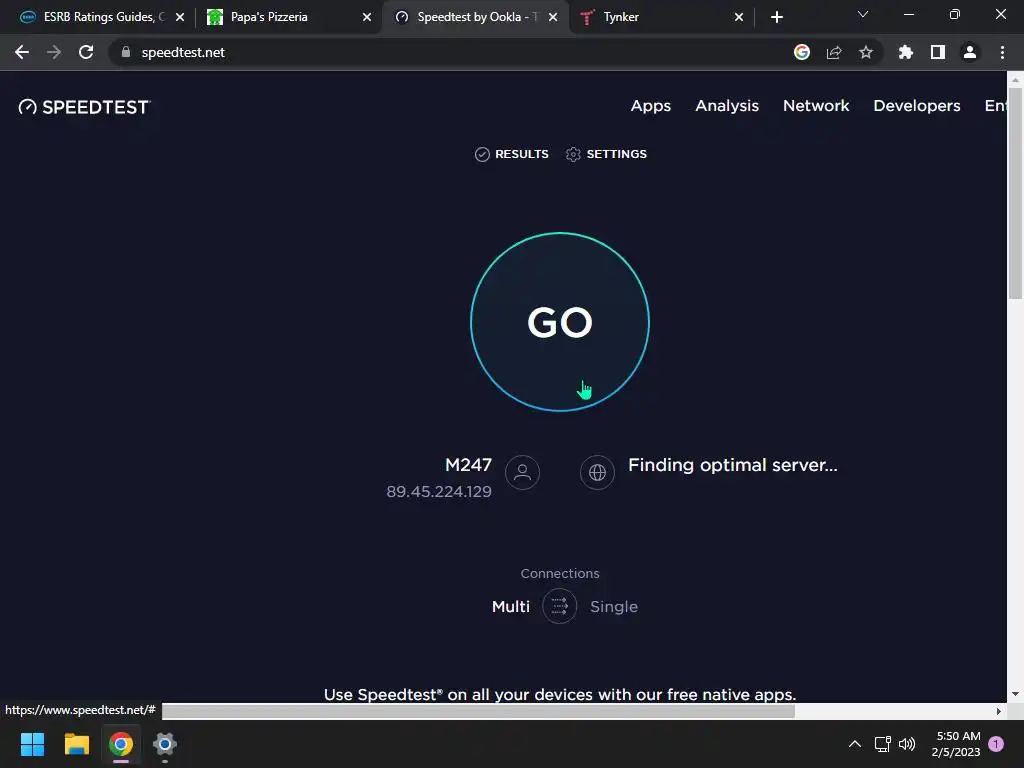The height and width of the screenshot is (768, 1024).
Task: Open Chrome profile menu
Action: pos(970,52)
